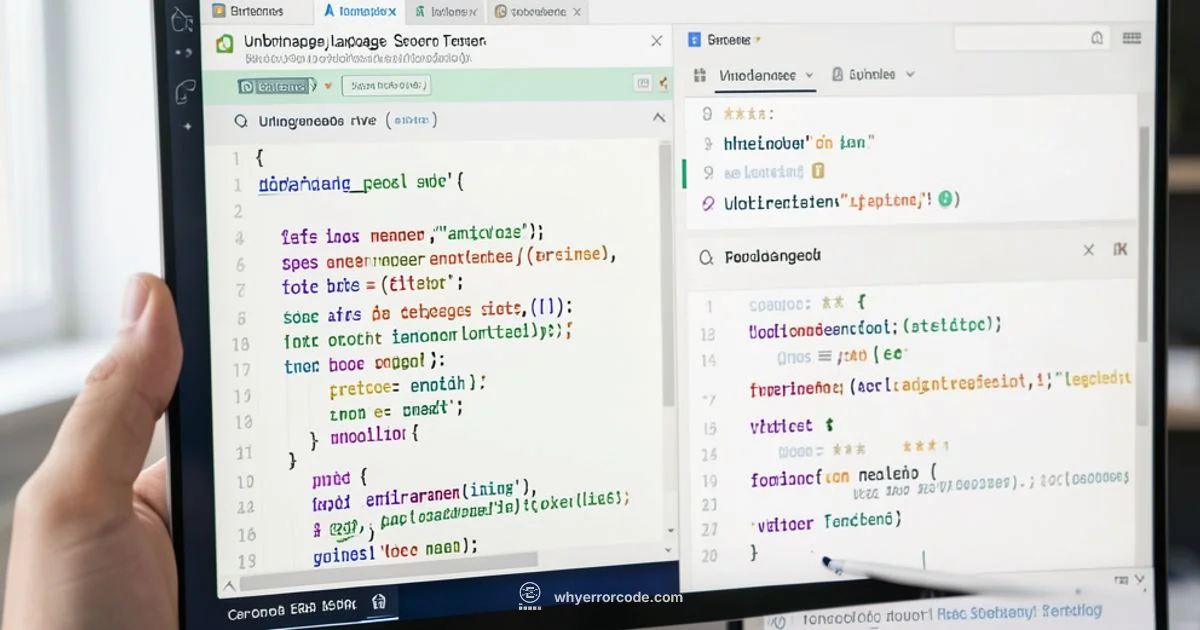Click the magnifier icon beside Foodaangeot
The image size is (1200, 630).
[x=707, y=258]
